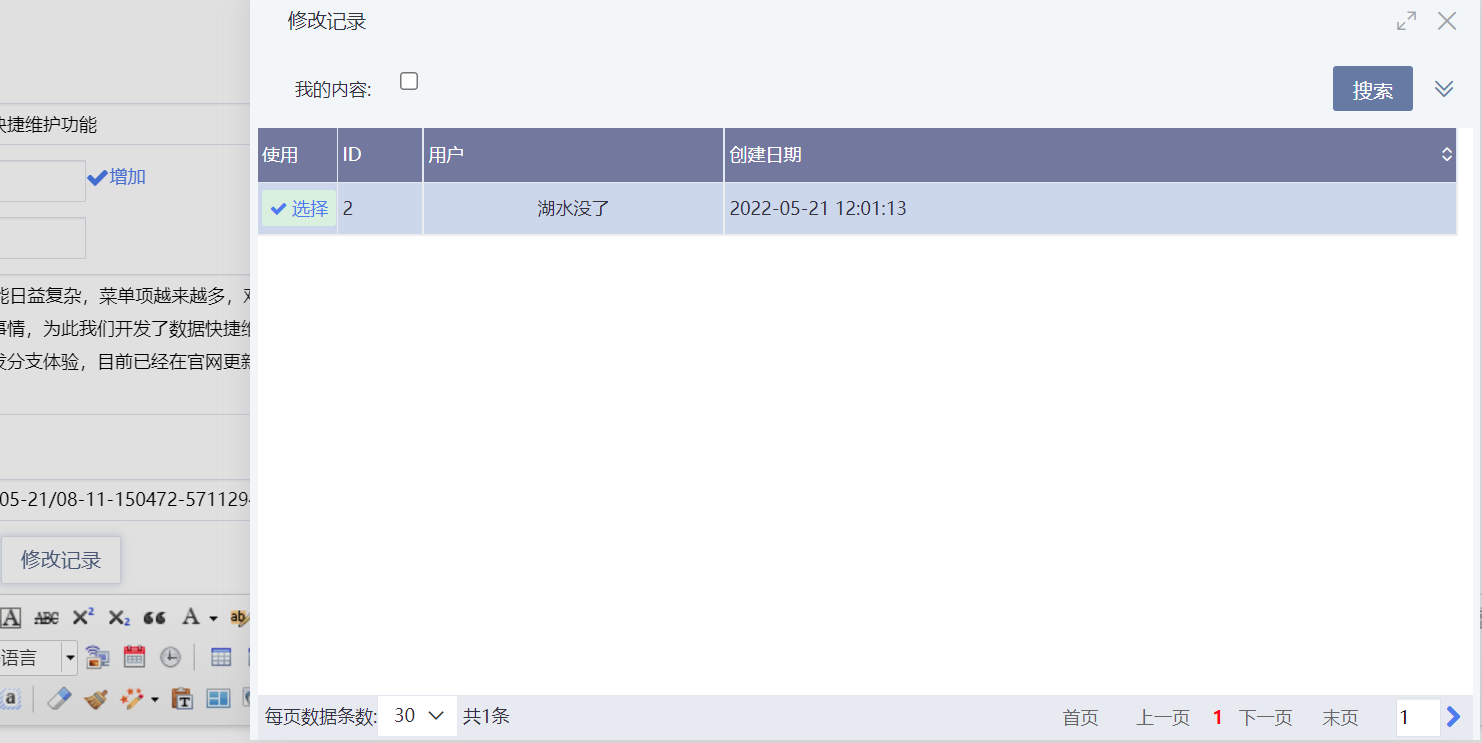Viewport: 1482px width, 743px height.
Task: Insert a blockquote with quote icon
Action: pos(154,618)
